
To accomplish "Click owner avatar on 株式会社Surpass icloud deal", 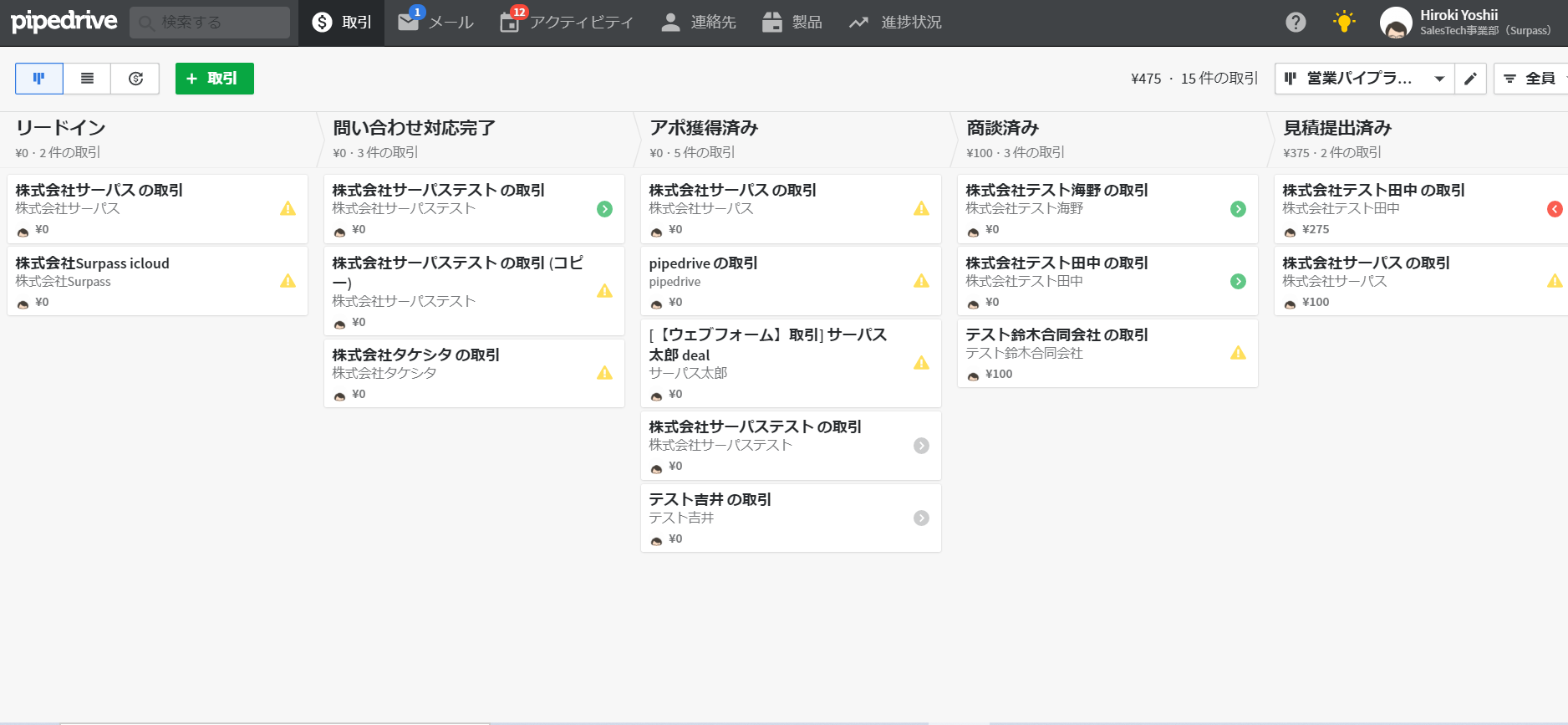I will point(23,304).
